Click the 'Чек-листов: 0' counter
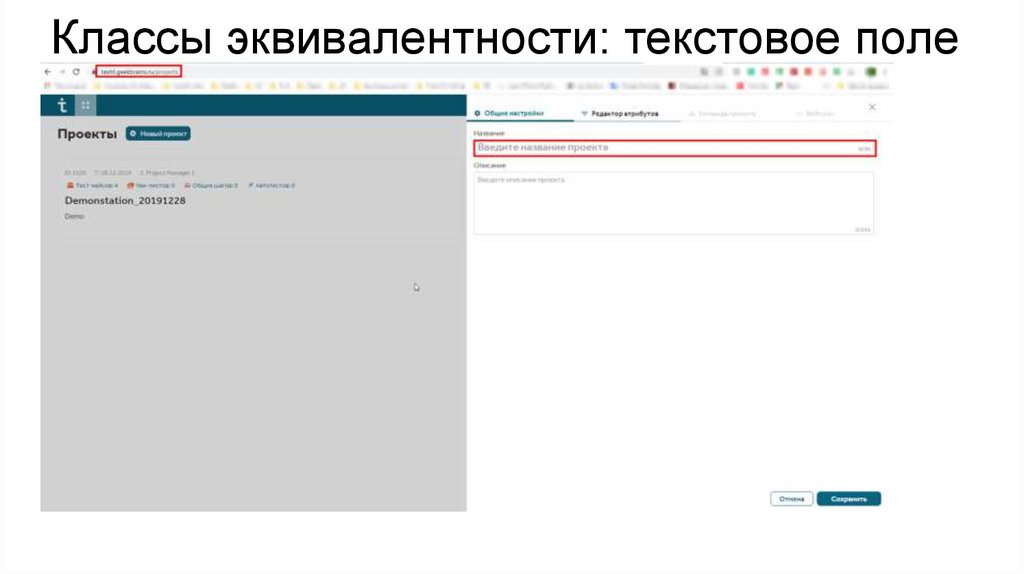The width and height of the screenshot is (1024, 574). tap(151, 185)
